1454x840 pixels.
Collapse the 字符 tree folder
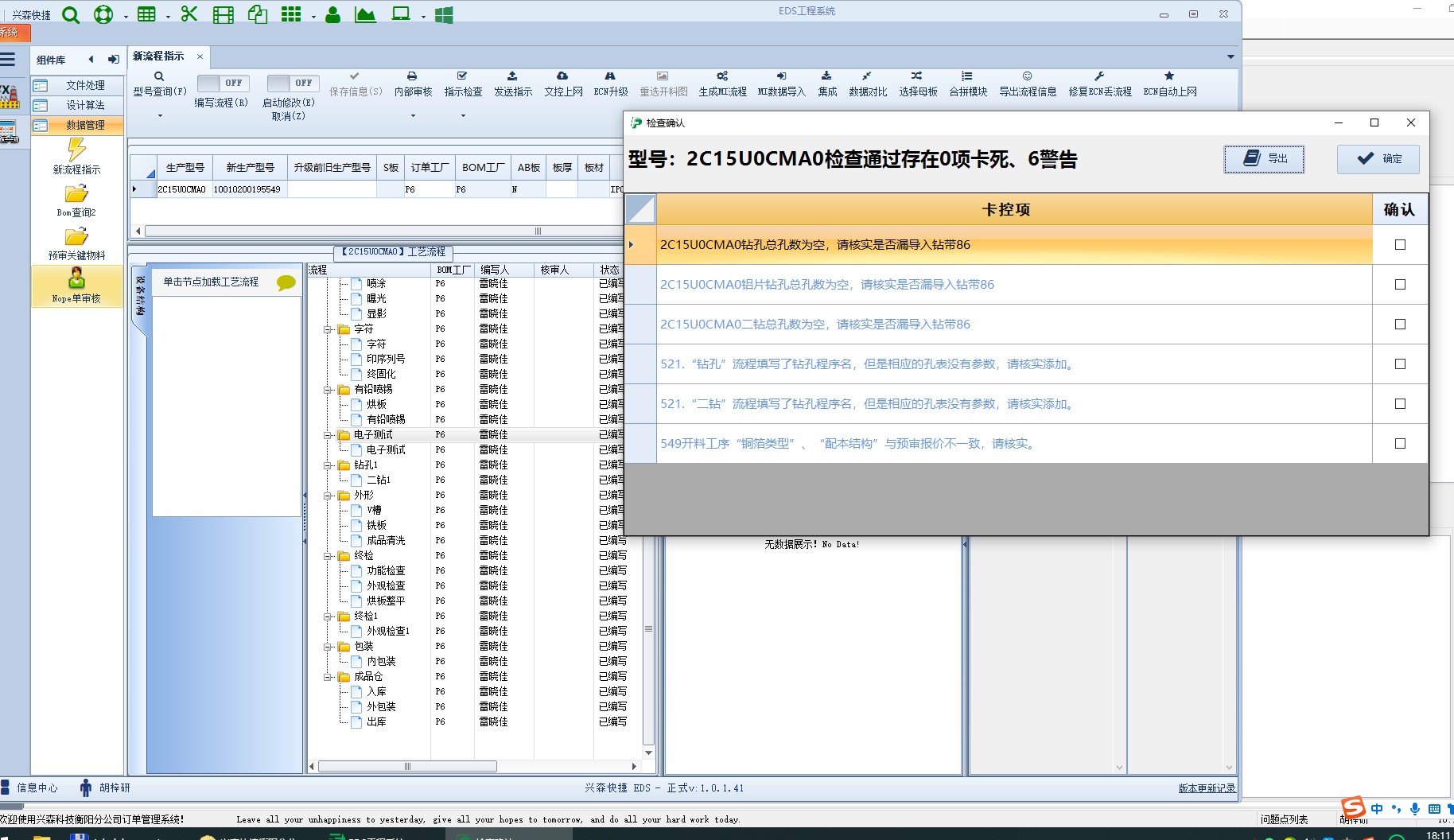327,329
